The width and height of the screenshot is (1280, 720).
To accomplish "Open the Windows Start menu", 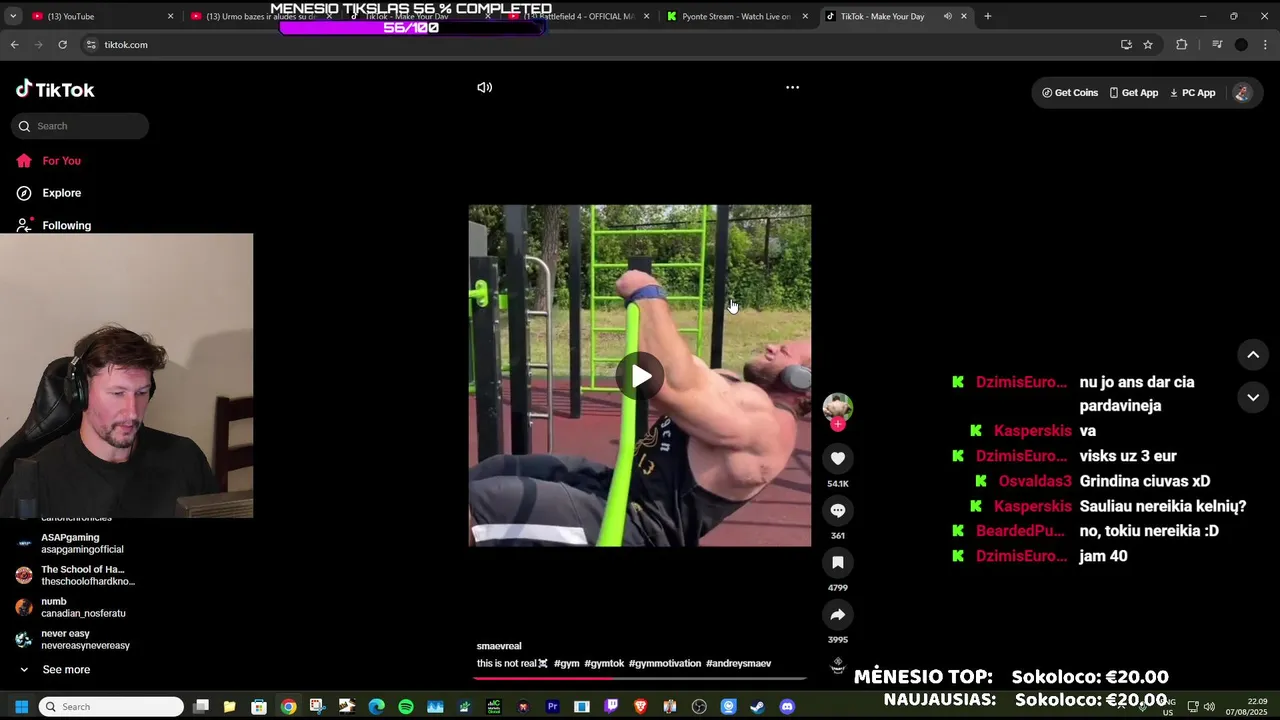I will pyautogui.click(x=21, y=707).
